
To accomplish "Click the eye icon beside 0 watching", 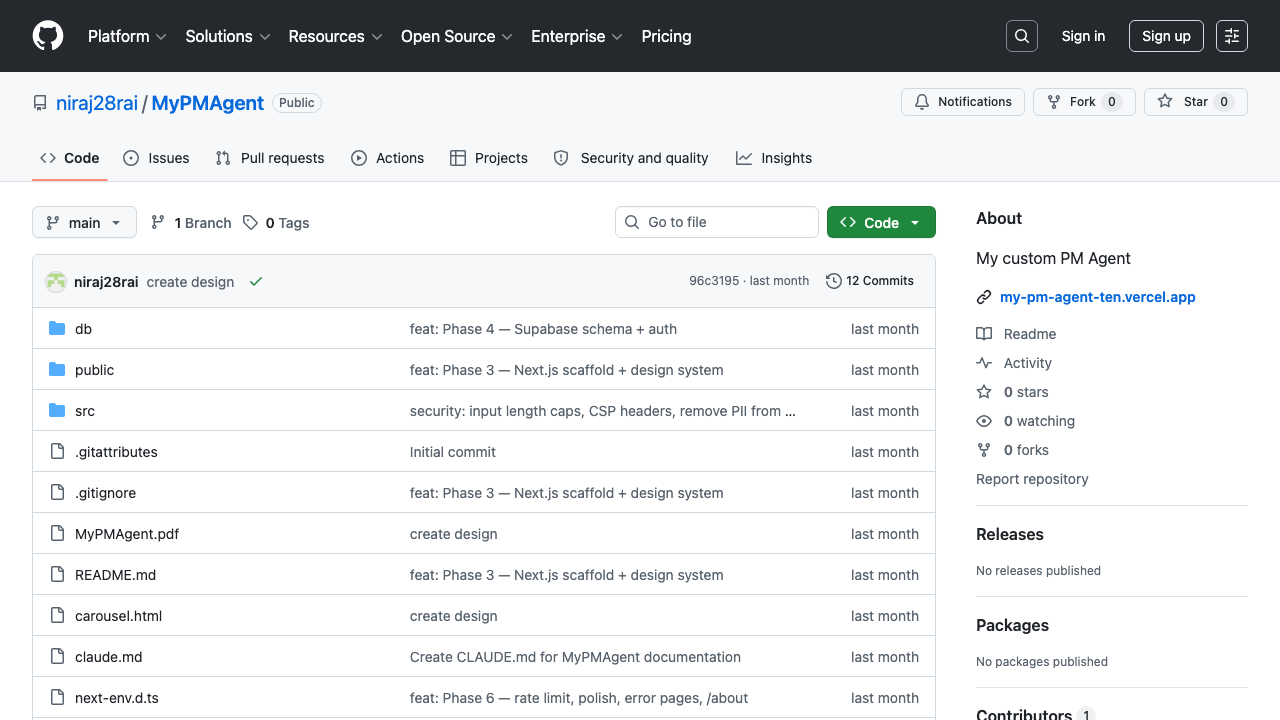I will (984, 421).
